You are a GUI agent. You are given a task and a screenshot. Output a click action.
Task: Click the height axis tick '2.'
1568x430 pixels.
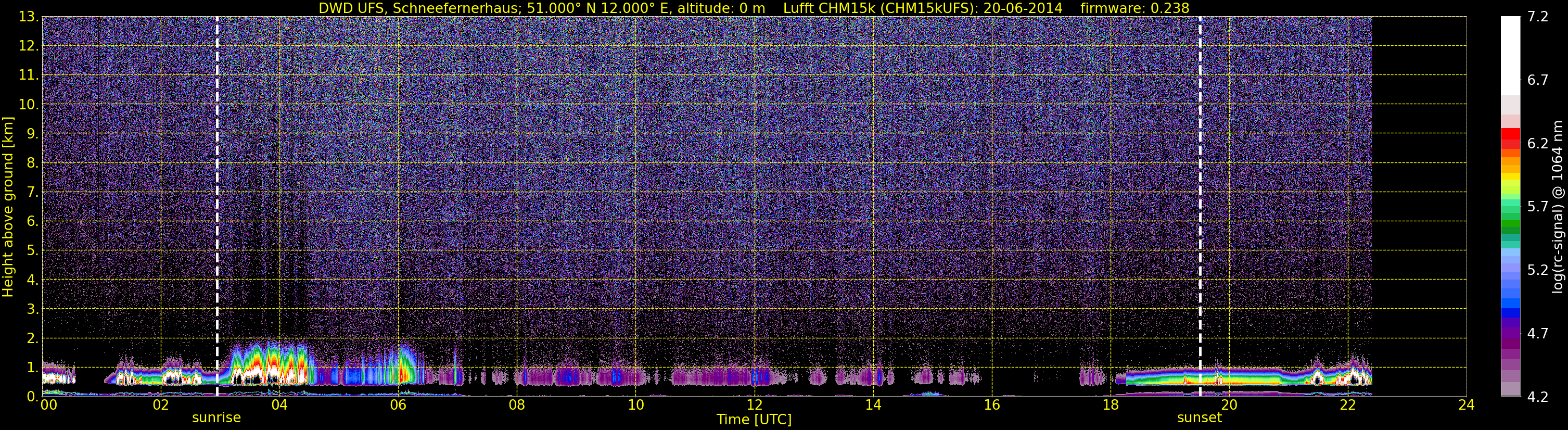point(32,338)
